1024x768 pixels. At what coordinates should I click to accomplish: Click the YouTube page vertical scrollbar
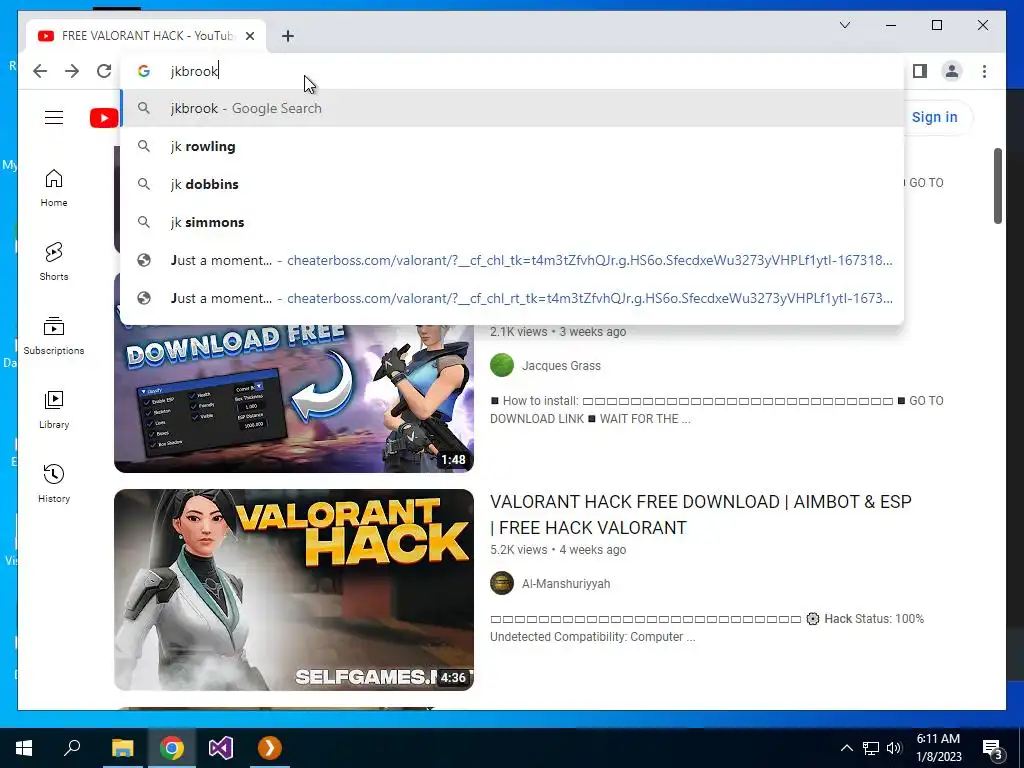click(x=998, y=186)
